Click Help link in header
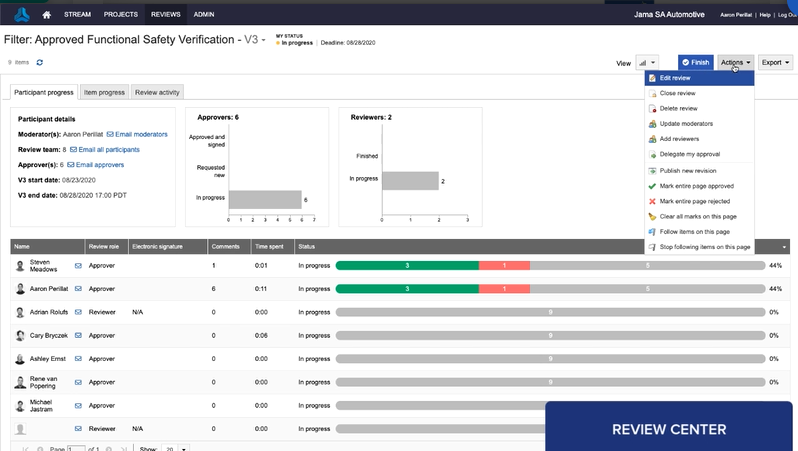The width and height of the screenshot is (798, 451). coord(765,15)
